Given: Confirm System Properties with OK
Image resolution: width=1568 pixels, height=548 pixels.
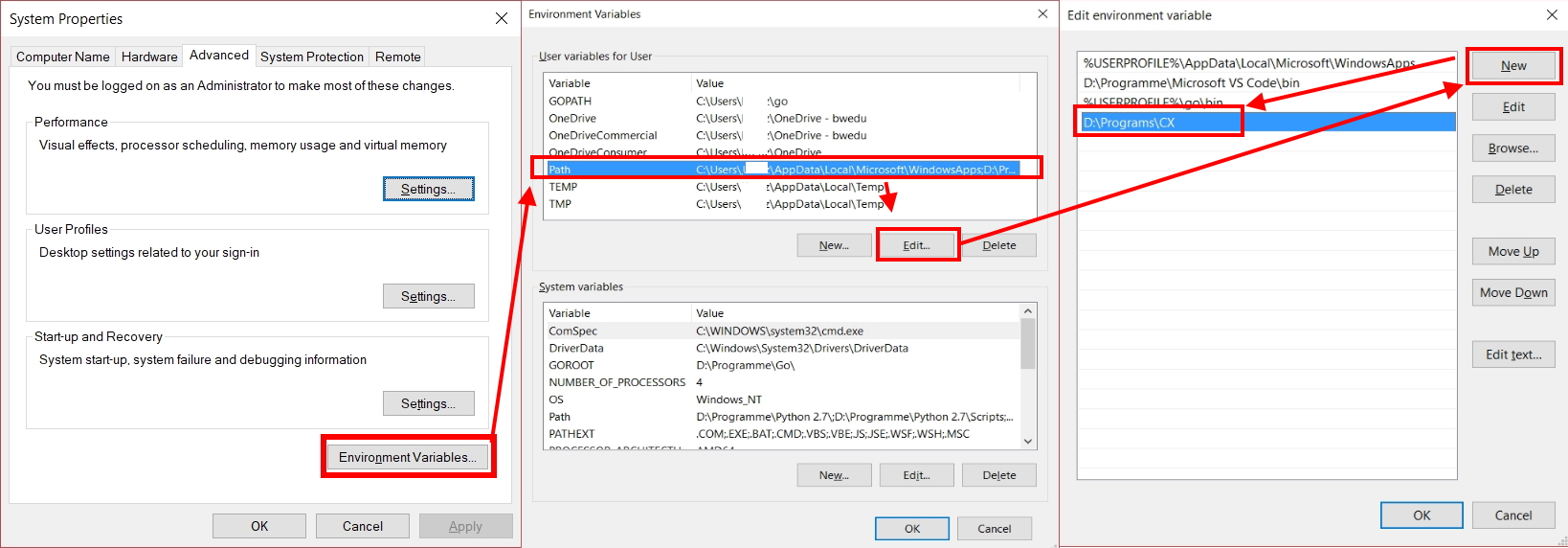Looking at the screenshot, I should pos(259,526).
